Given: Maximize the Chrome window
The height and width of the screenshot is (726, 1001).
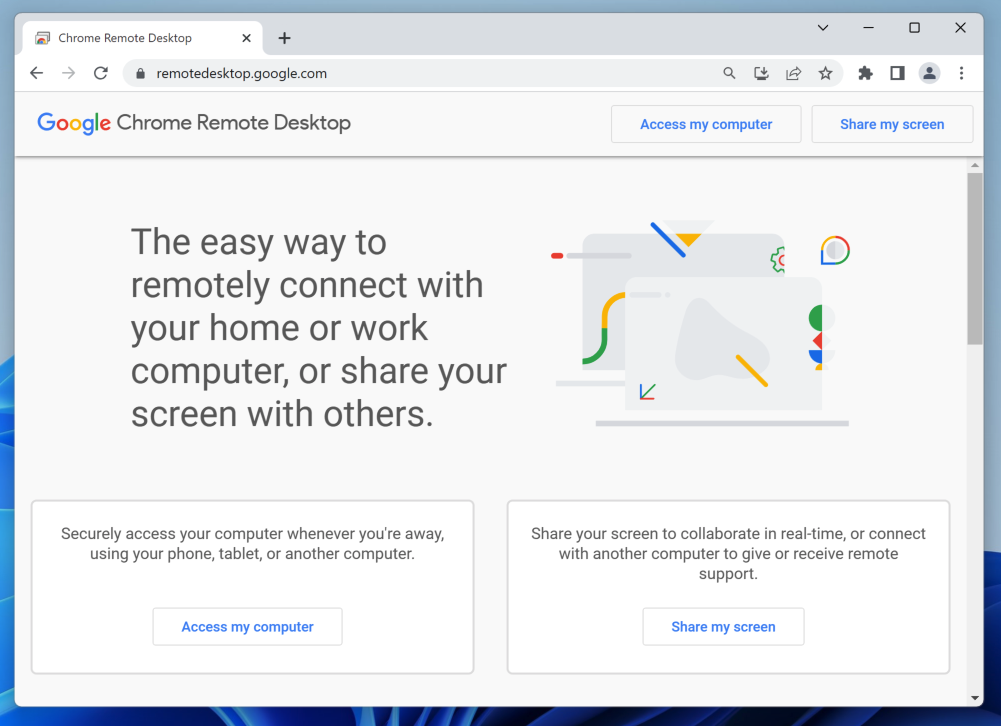Looking at the screenshot, I should (914, 27).
